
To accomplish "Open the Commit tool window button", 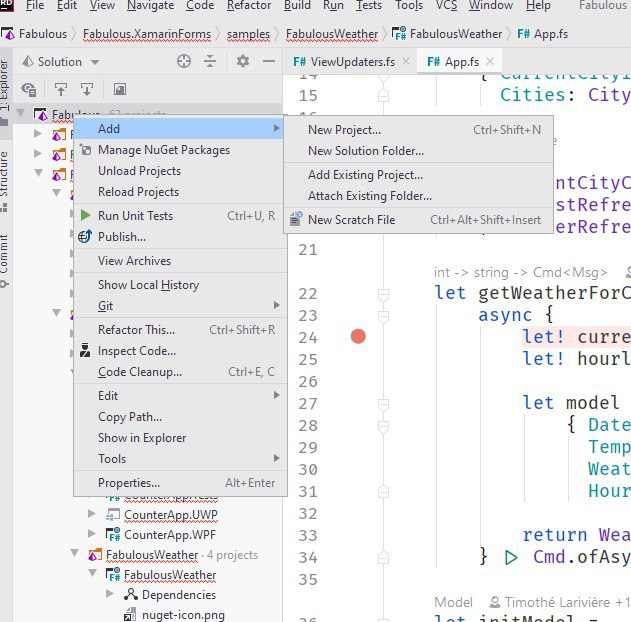I will (x=4, y=262).
